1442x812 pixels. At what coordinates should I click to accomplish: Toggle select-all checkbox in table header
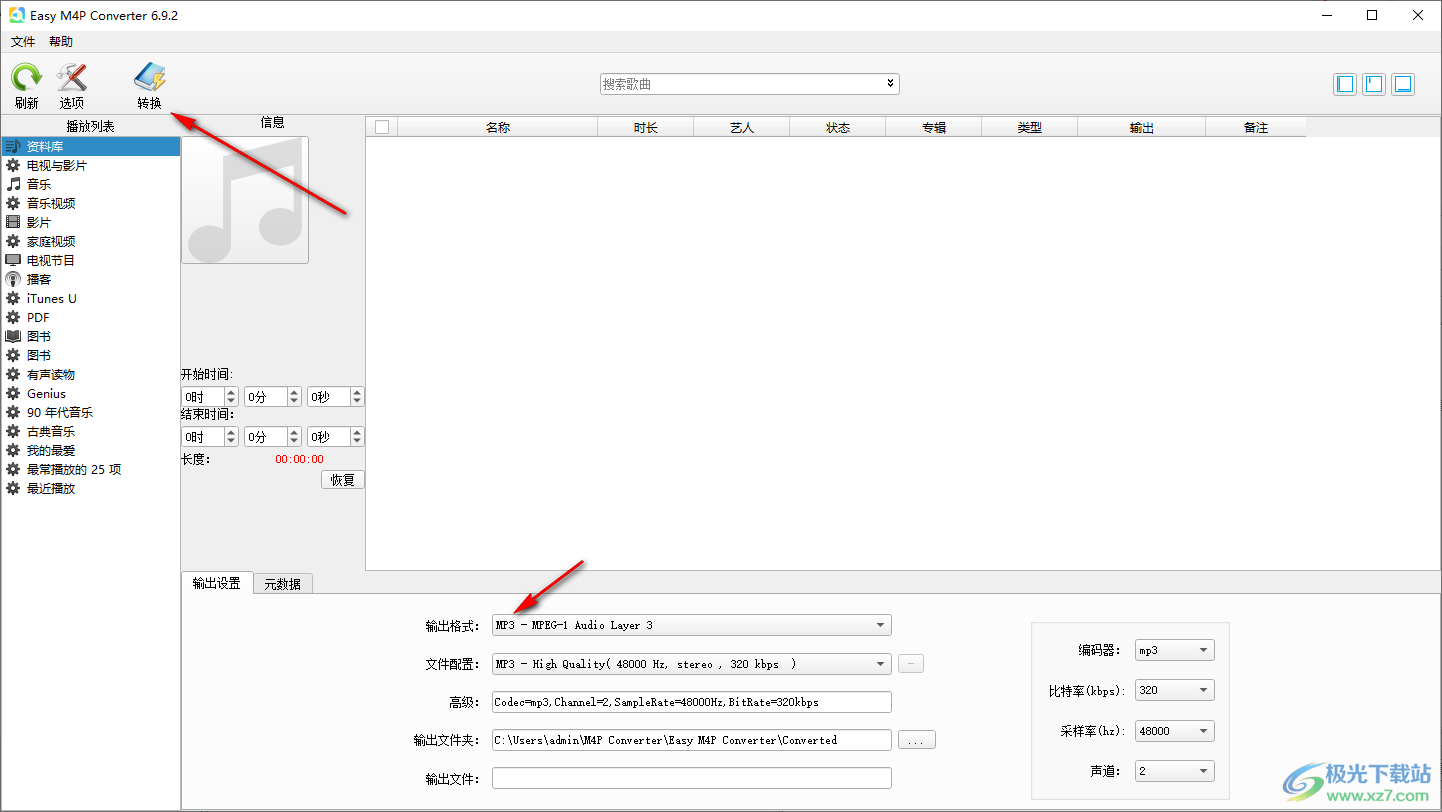381,127
